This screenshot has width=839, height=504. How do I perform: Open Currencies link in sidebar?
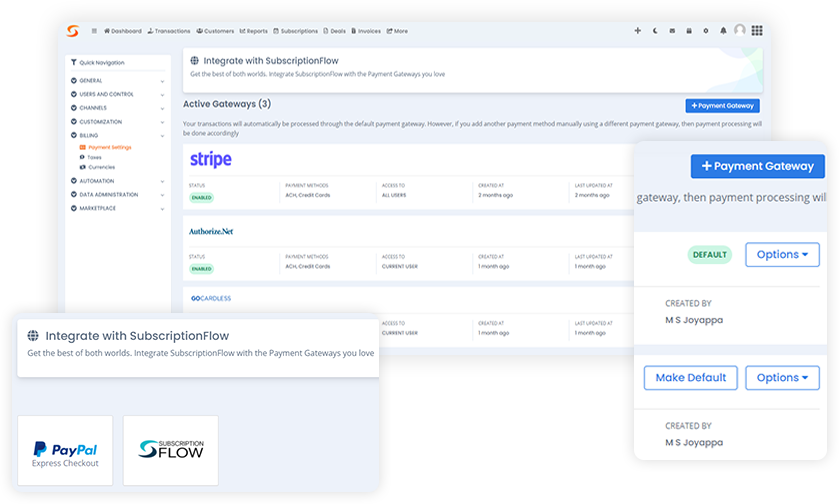pyautogui.click(x=102, y=167)
